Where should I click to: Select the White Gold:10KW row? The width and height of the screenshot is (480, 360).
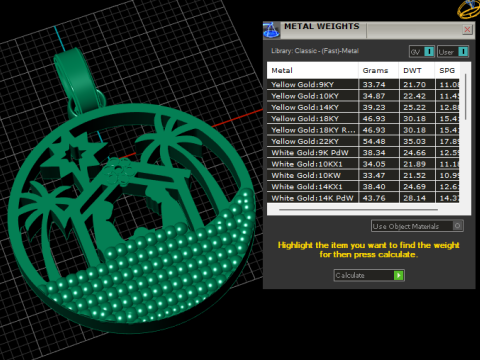(x=363, y=175)
